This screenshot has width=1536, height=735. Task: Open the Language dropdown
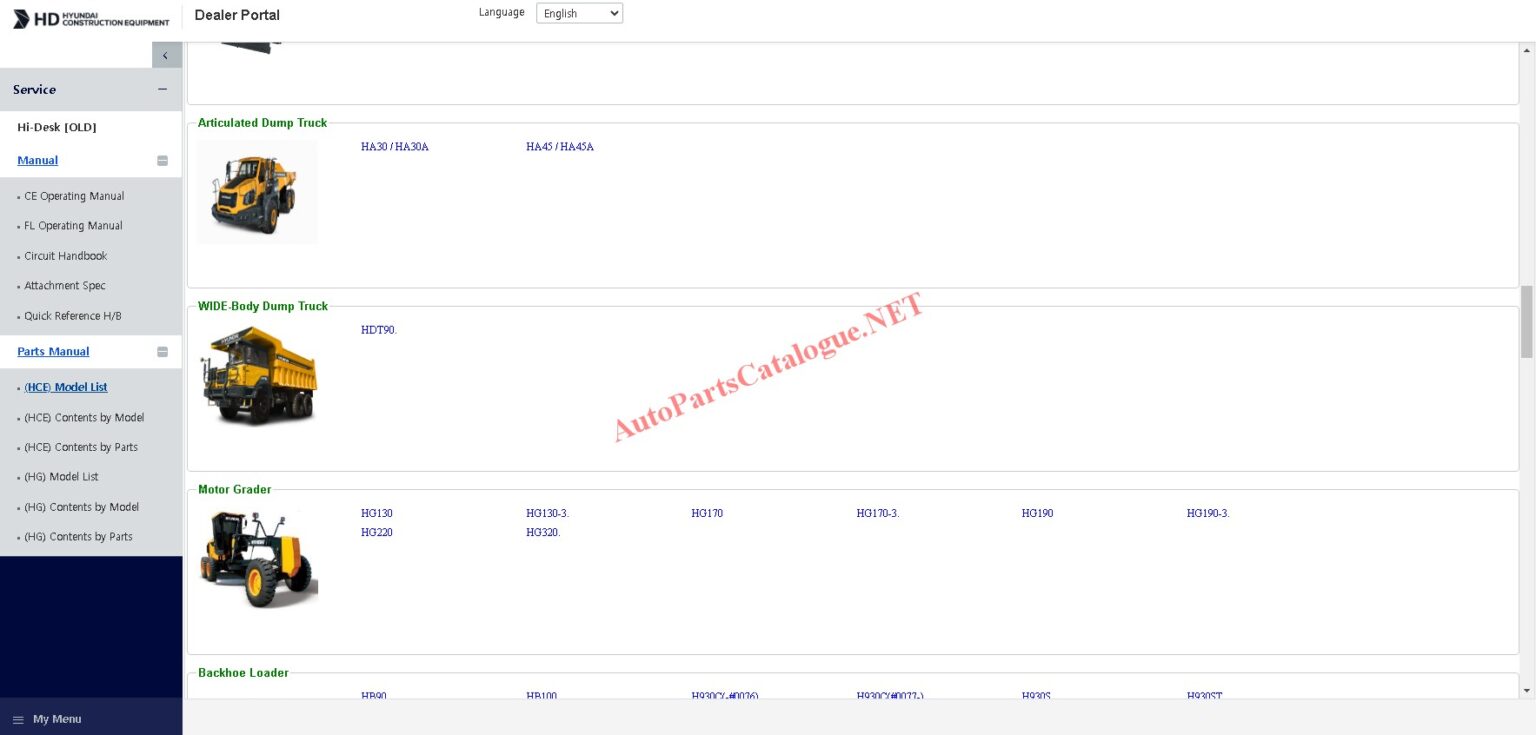tap(579, 13)
